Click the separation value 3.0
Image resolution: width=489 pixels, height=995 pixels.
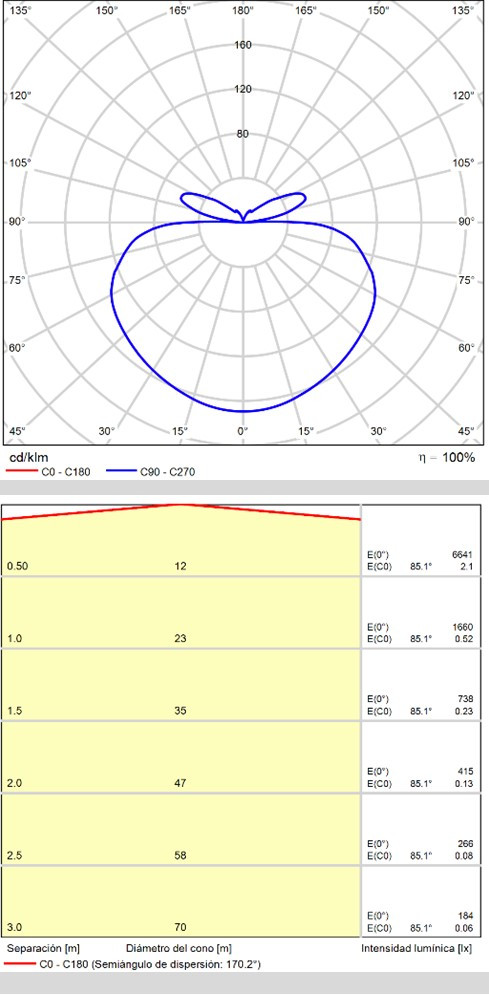click(13, 928)
